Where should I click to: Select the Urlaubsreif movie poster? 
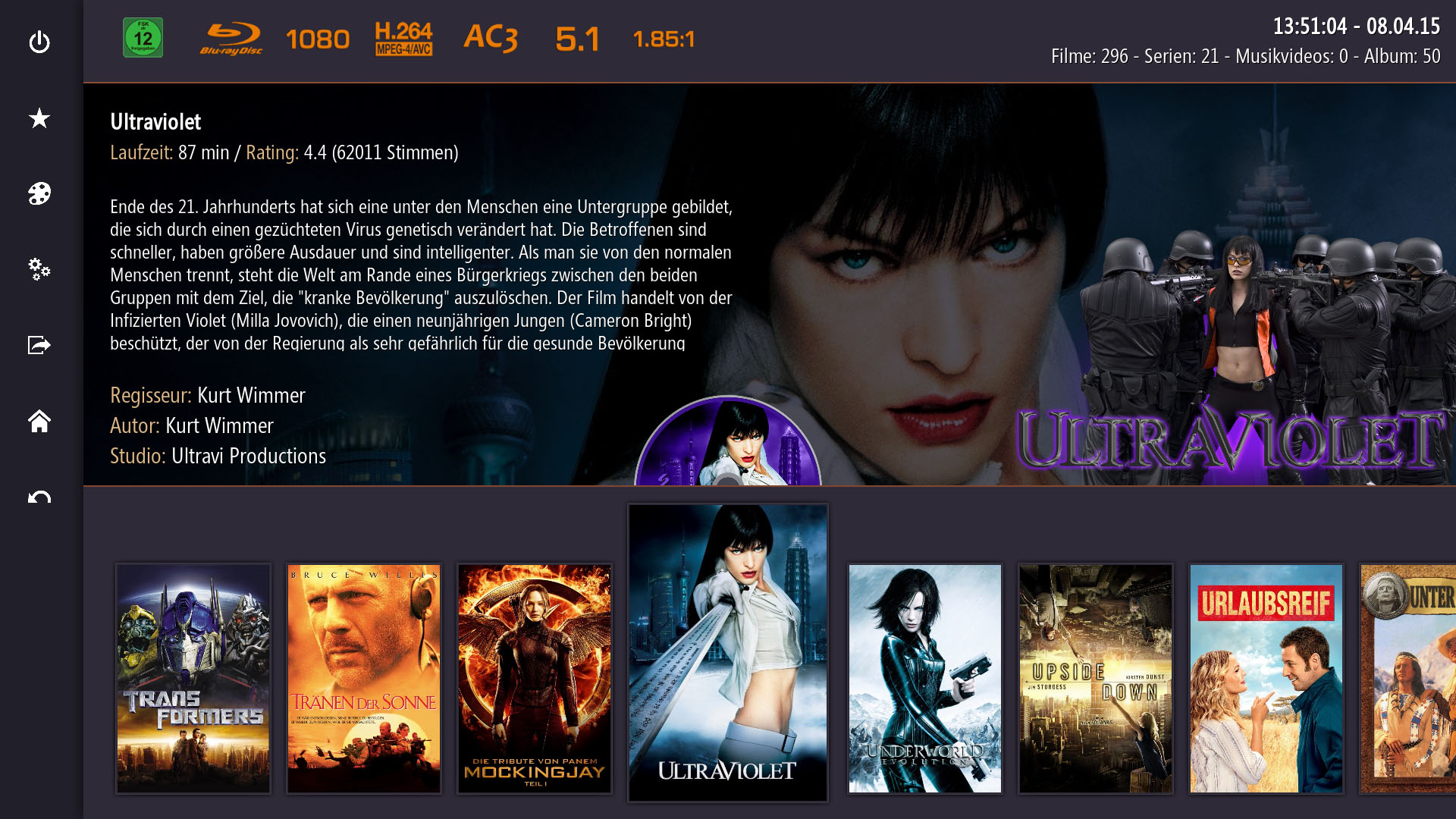(x=1266, y=679)
